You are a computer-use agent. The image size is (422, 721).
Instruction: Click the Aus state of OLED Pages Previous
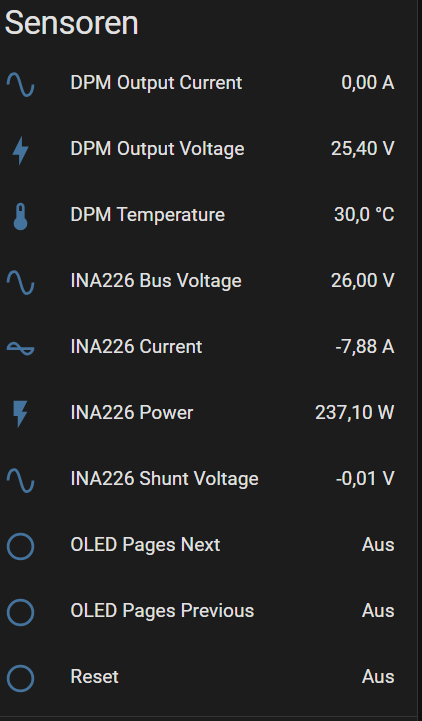point(378,611)
